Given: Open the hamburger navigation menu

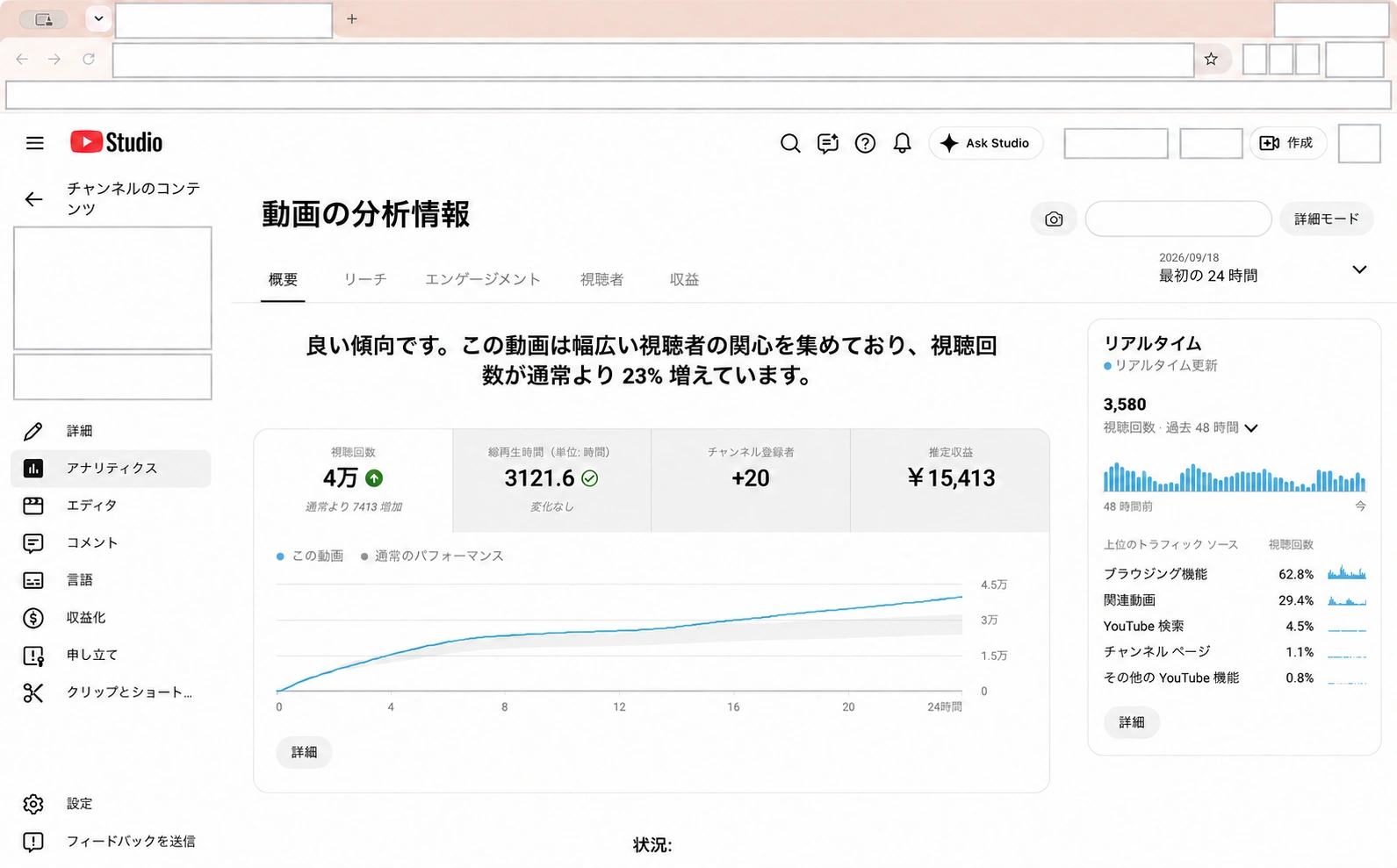Looking at the screenshot, I should point(34,143).
